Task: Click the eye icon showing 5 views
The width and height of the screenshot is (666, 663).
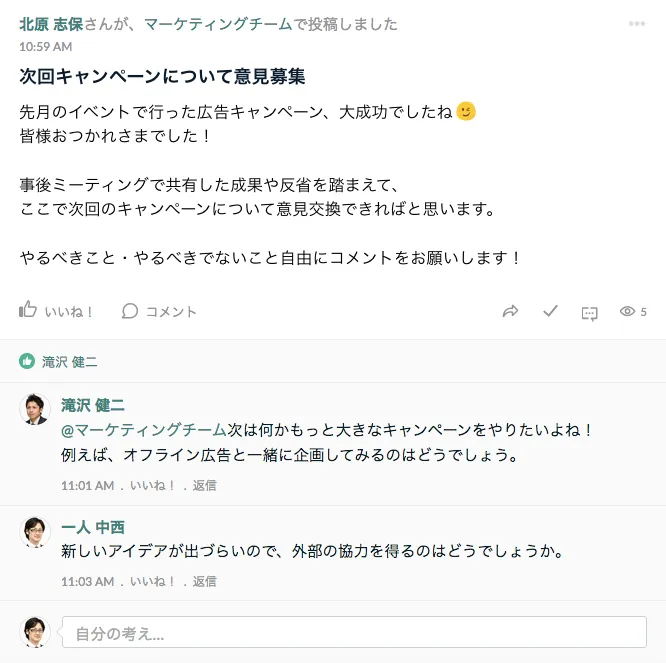Action: click(x=628, y=311)
